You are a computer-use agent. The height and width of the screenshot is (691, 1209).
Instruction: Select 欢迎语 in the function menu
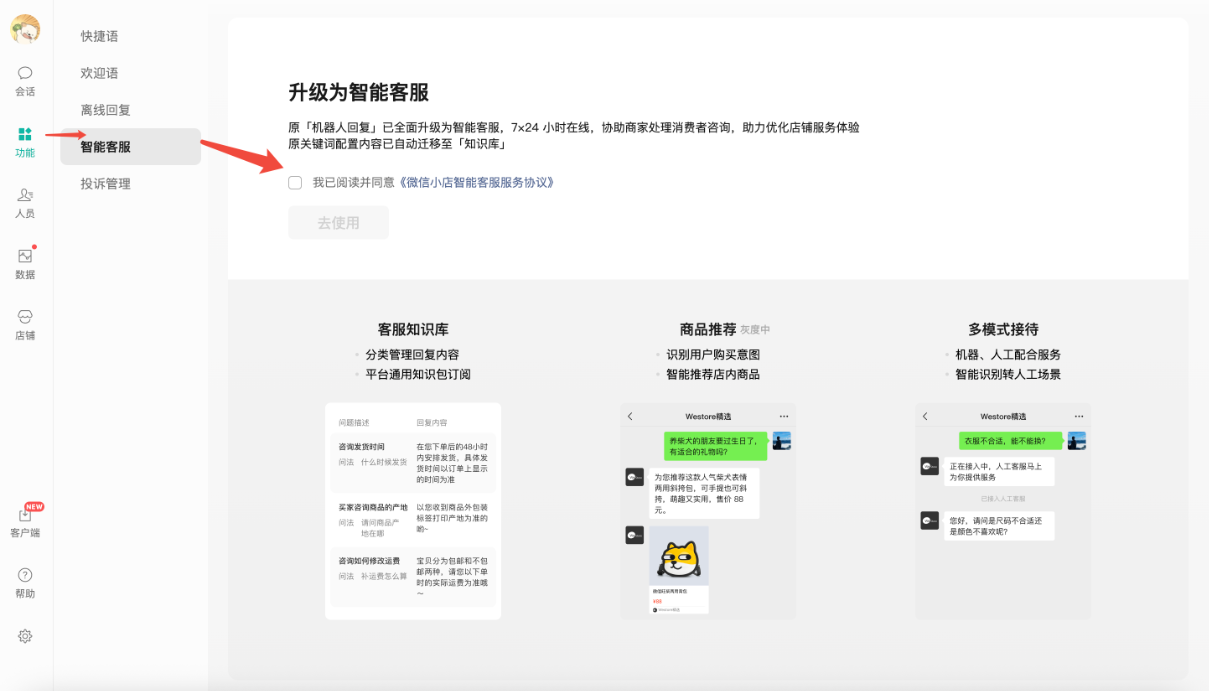pos(100,73)
